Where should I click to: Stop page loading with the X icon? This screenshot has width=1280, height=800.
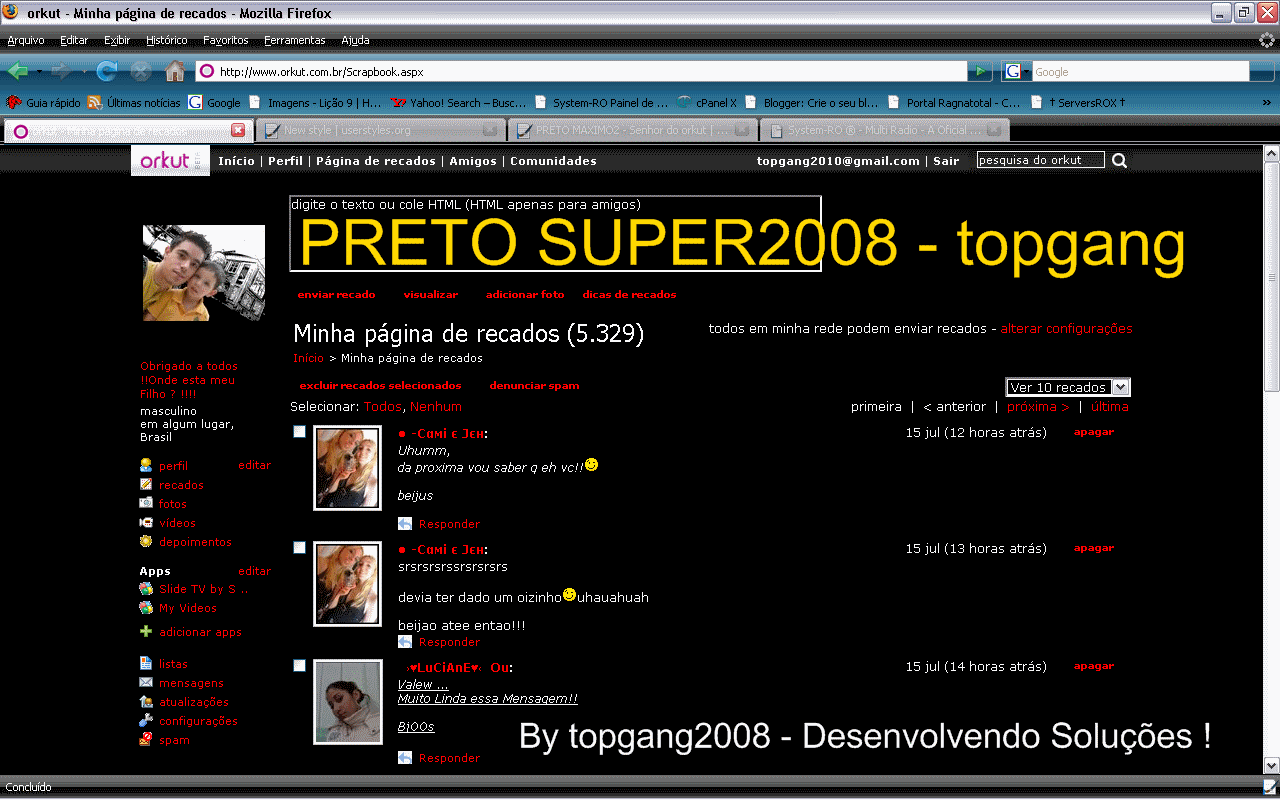(141, 71)
